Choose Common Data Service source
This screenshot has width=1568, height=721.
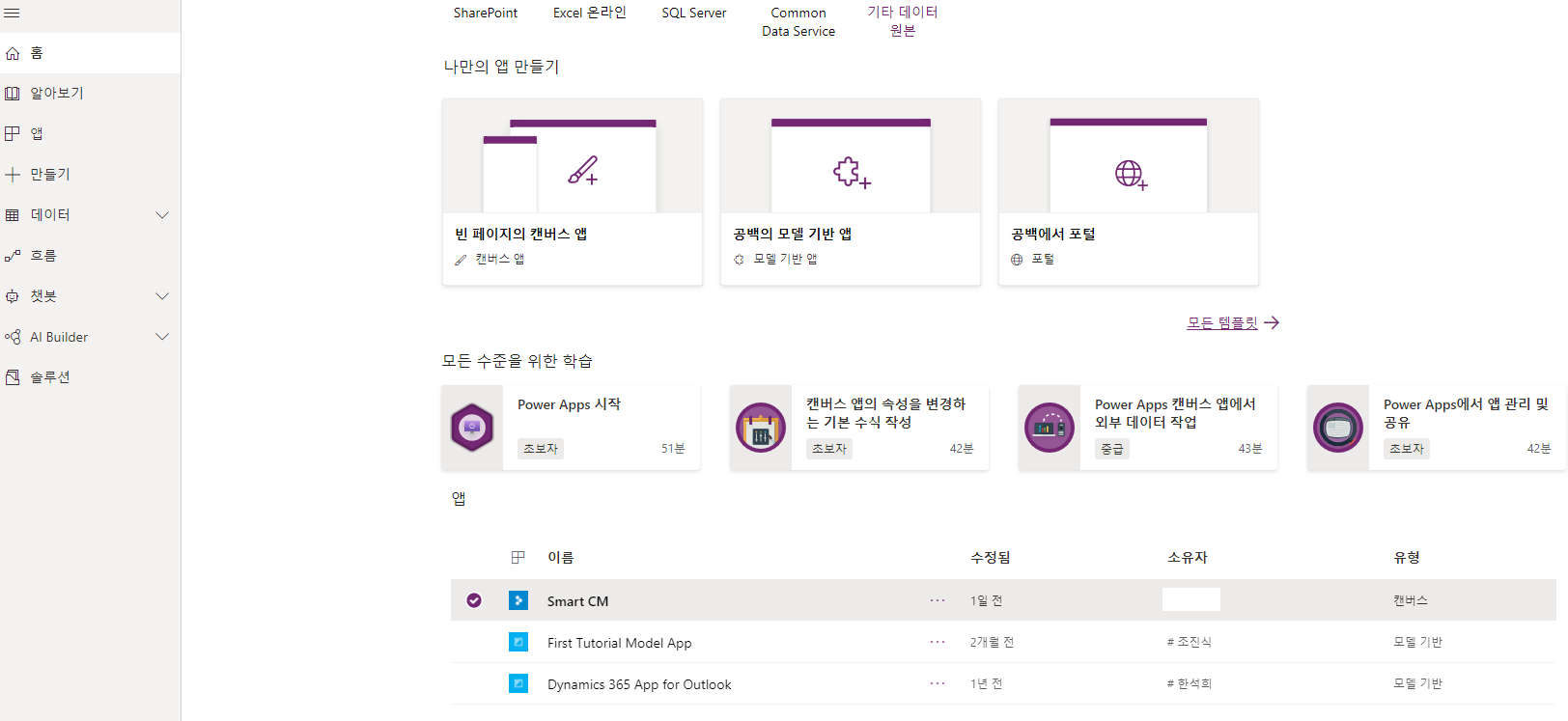[x=798, y=22]
